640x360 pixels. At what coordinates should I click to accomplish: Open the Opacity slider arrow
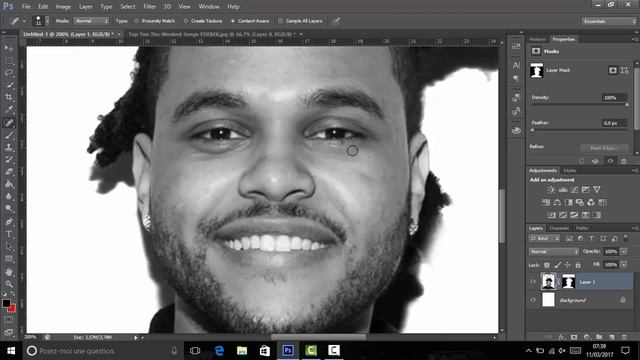[x=624, y=251]
